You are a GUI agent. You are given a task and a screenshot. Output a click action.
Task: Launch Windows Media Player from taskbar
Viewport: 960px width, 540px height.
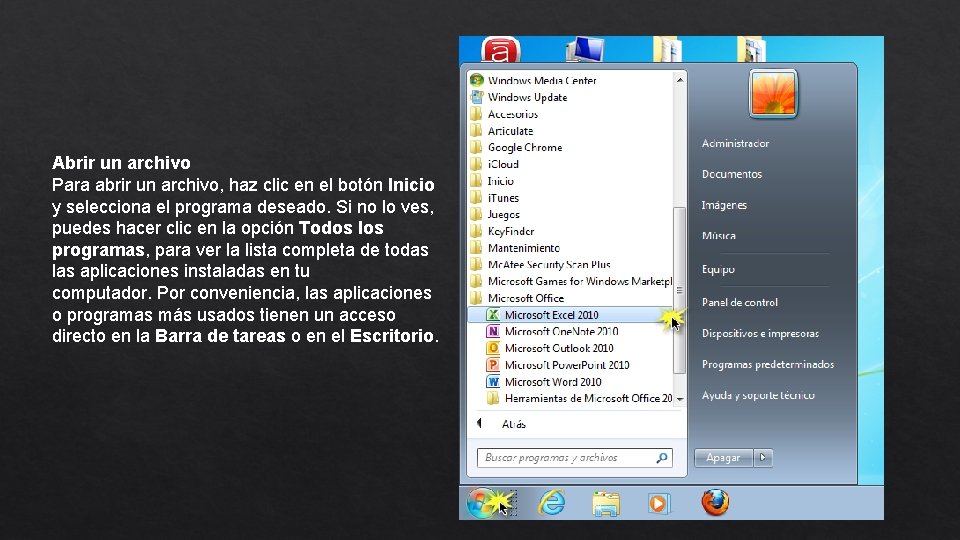659,503
